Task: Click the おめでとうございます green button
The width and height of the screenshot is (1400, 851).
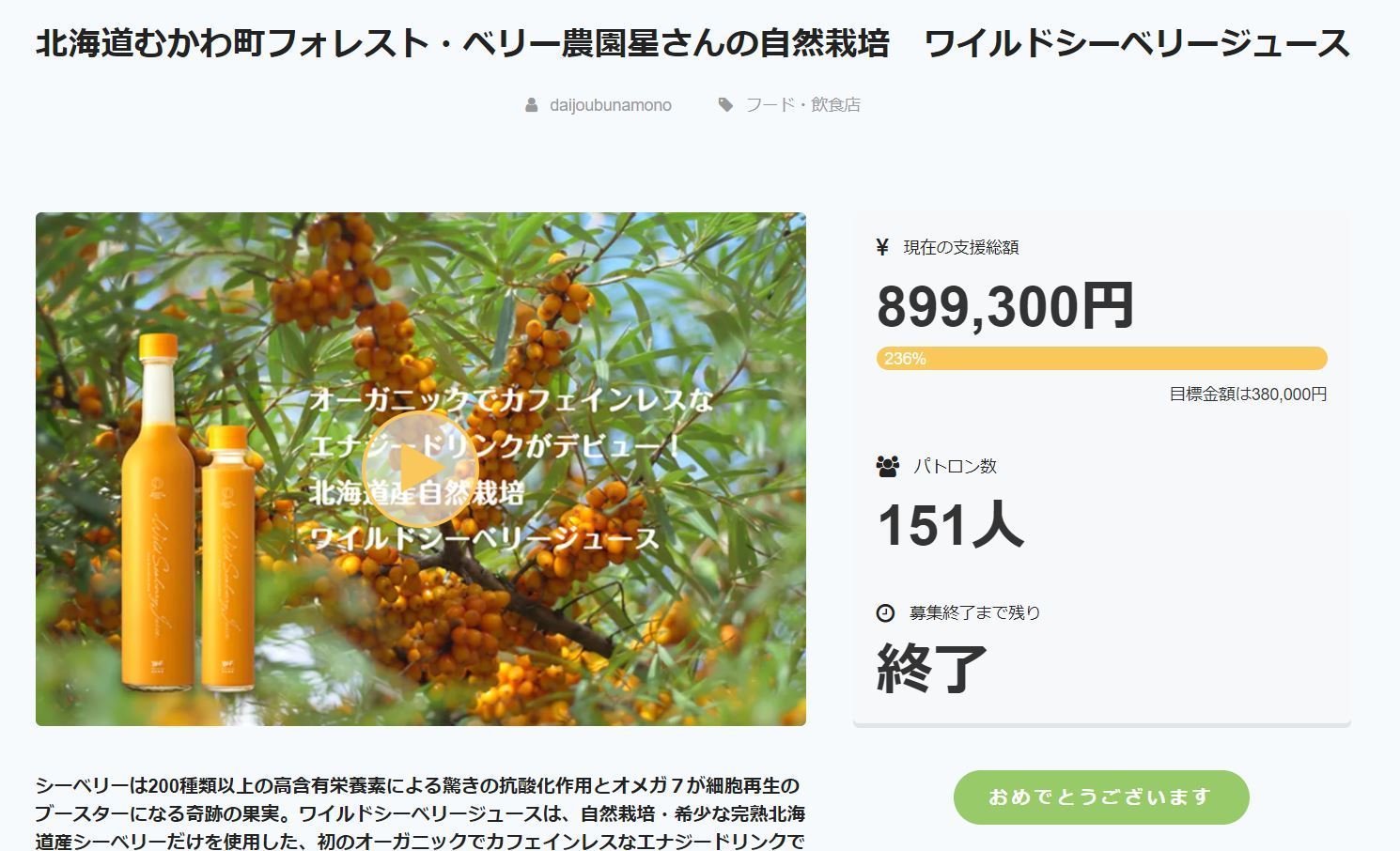Action: [x=1101, y=797]
